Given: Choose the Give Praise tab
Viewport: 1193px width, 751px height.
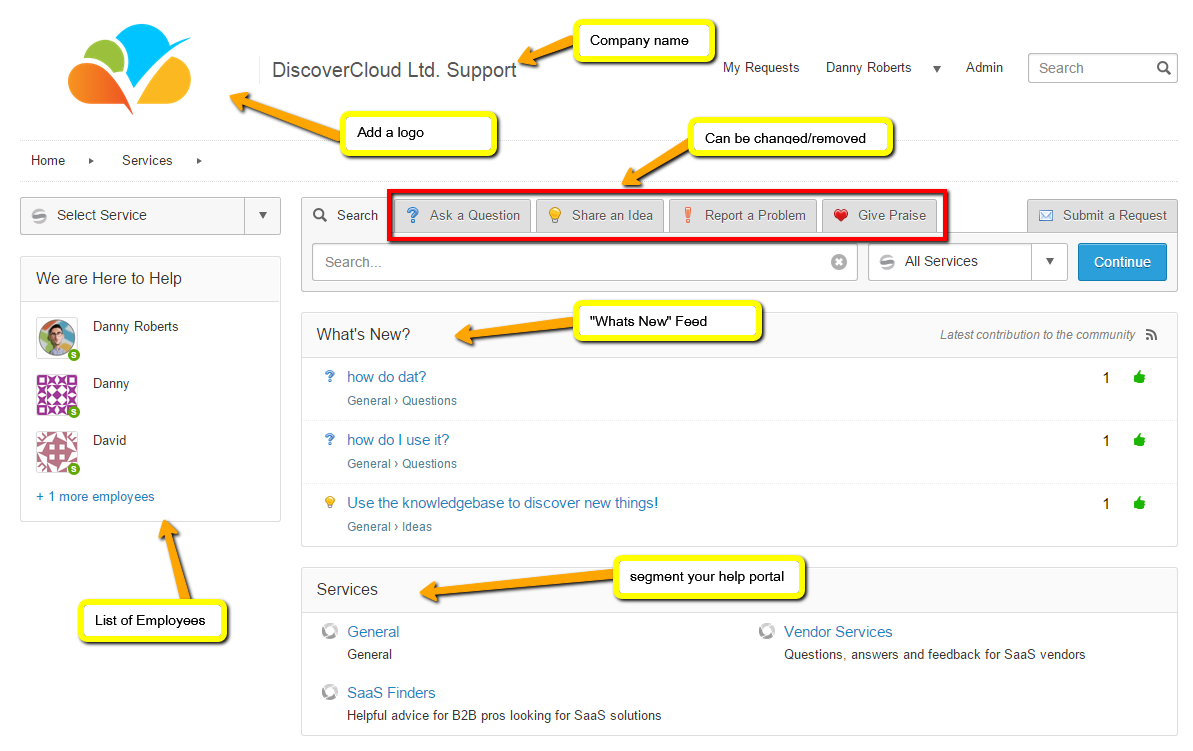Looking at the screenshot, I should (879, 215).
